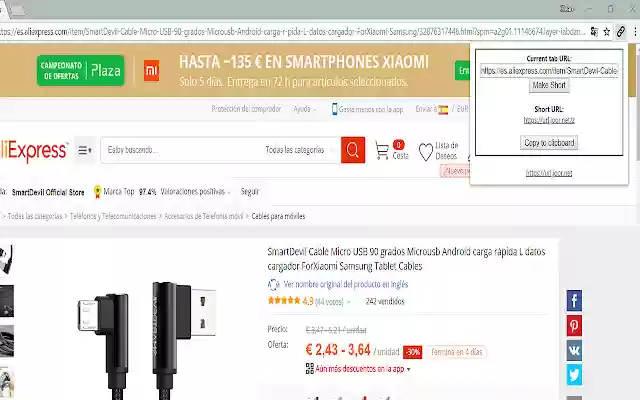Open the Chrome three-dot menu
Screen dimensions: 640x400
[635, 31]
